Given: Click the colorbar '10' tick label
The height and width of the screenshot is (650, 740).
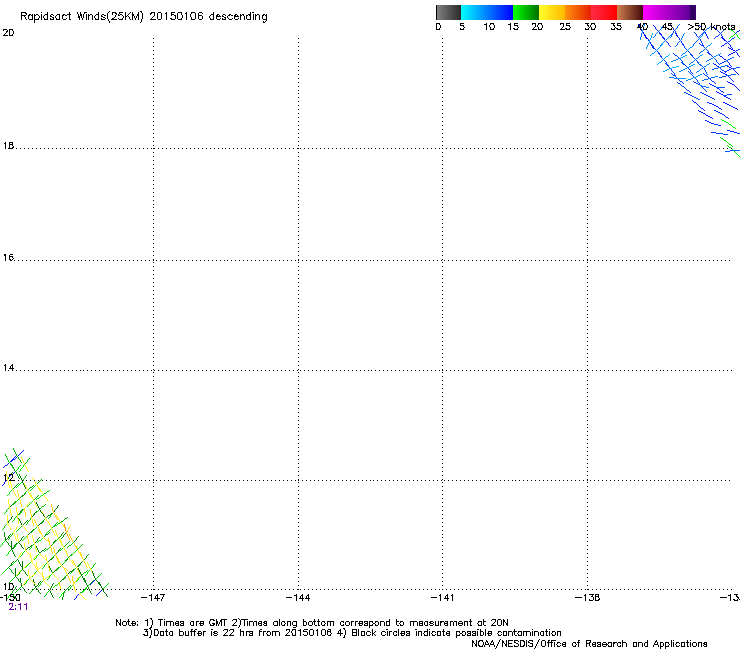Looking at the screenshot, I should (489, 27).
